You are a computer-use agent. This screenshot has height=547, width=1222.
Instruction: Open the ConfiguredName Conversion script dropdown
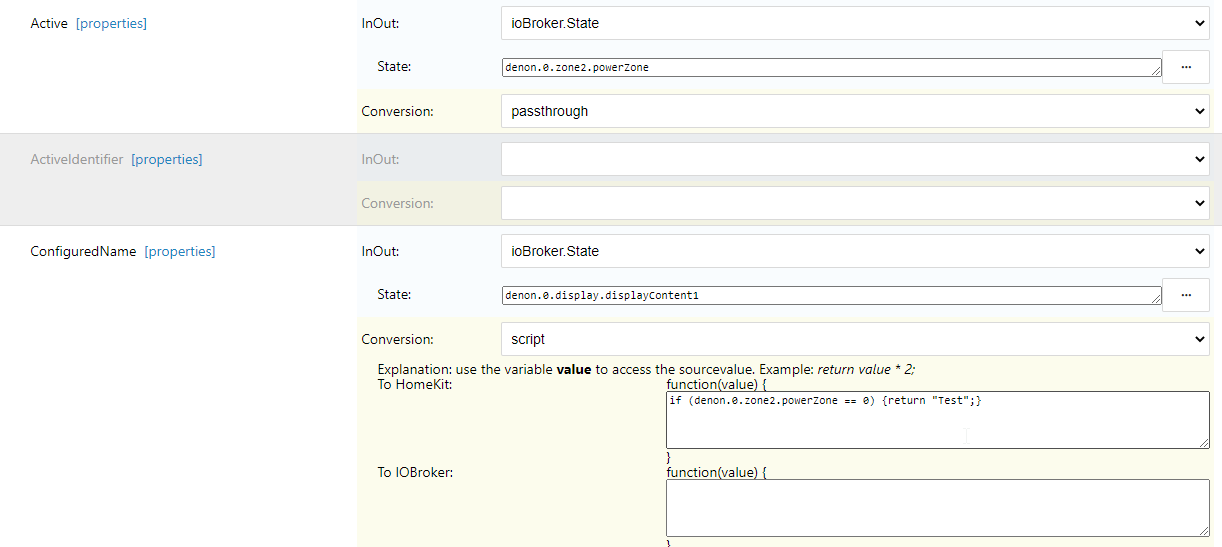855,339
